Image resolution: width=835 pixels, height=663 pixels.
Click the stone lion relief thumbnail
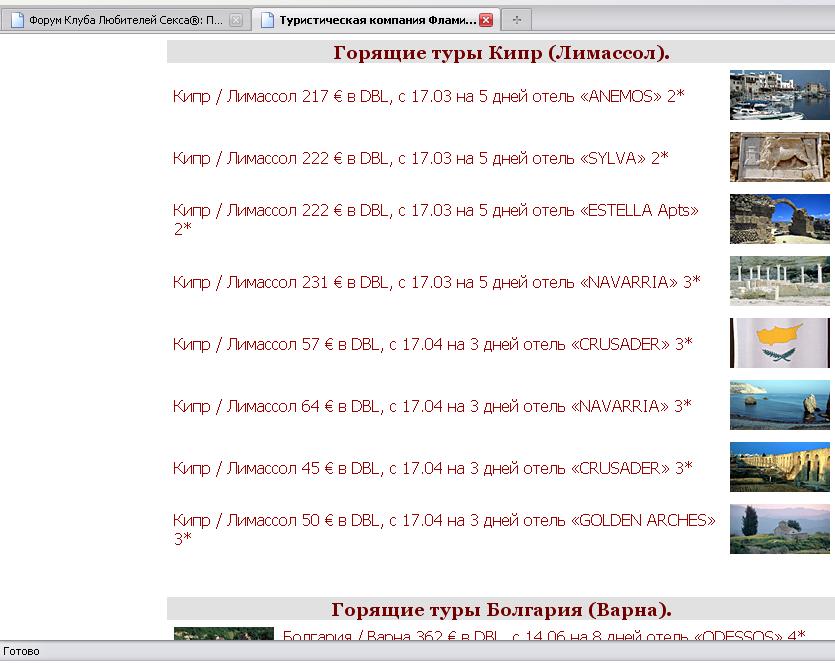pos(779,157)
